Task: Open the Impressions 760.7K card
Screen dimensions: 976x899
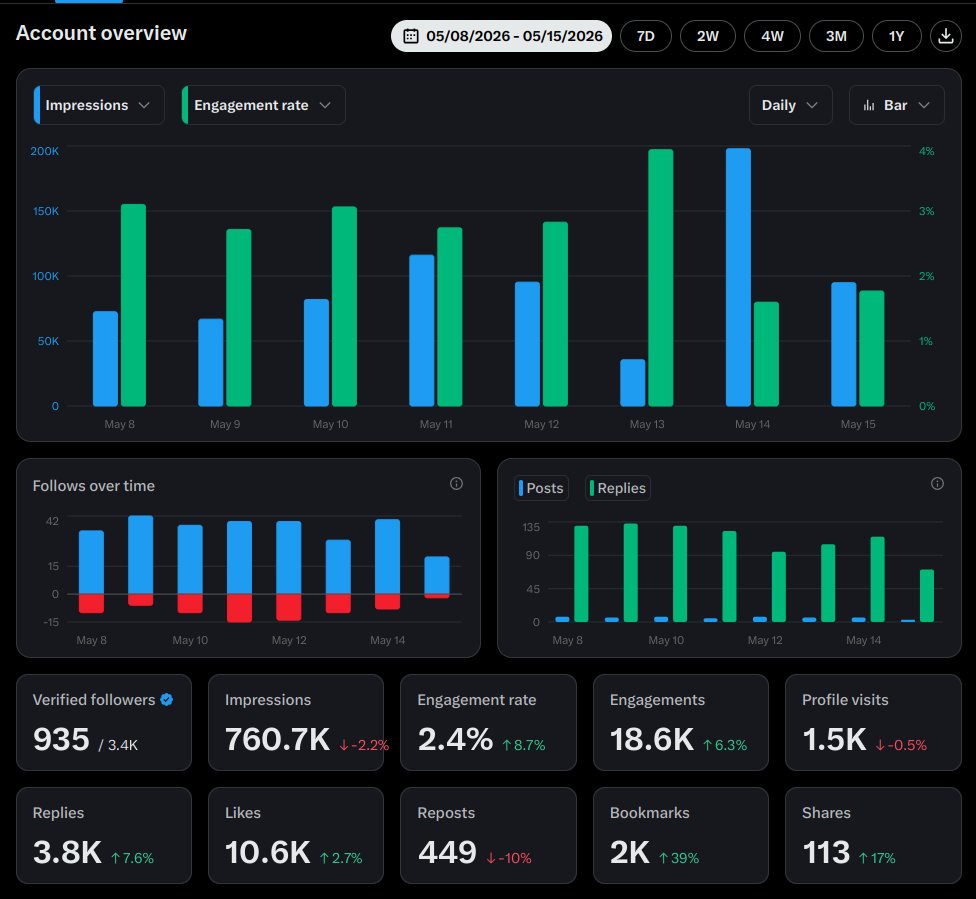Action: 296,722
